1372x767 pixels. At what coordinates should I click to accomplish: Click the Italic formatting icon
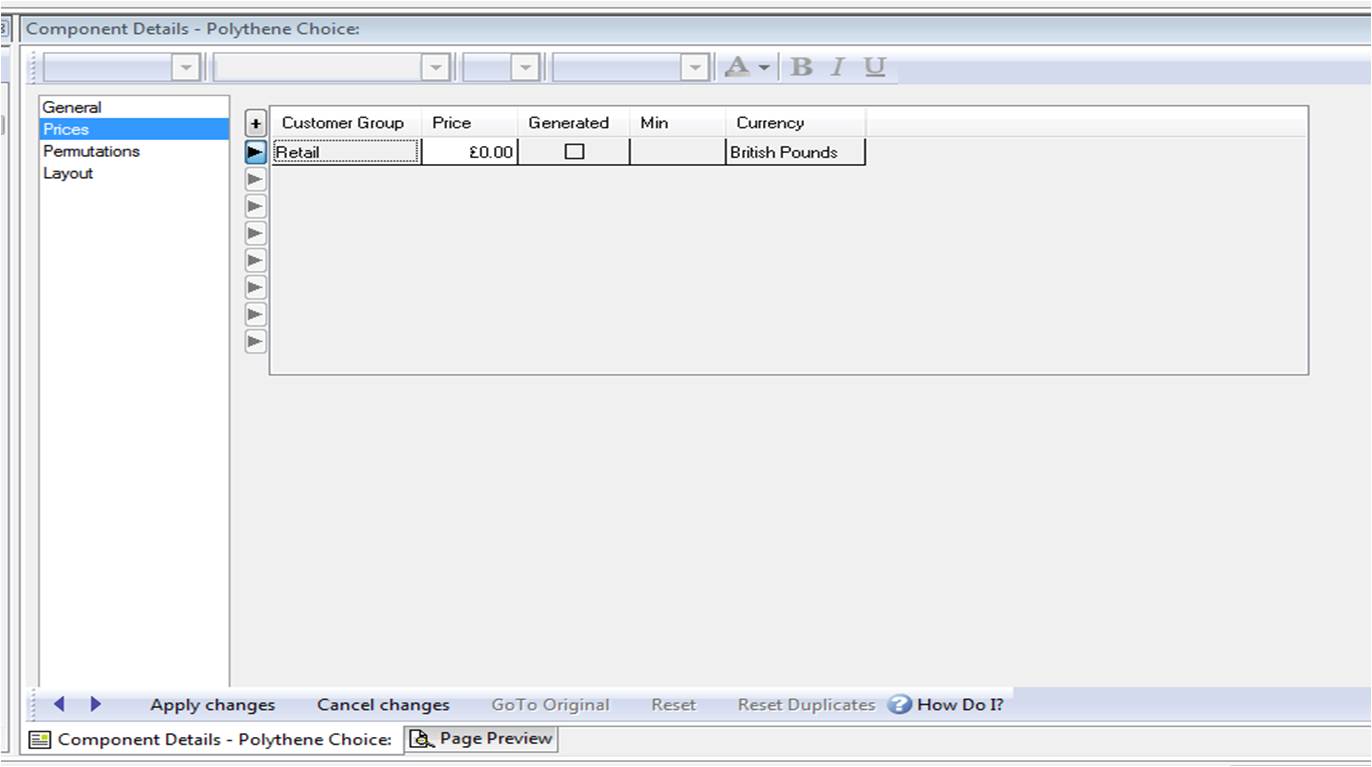tap(838, 67)
